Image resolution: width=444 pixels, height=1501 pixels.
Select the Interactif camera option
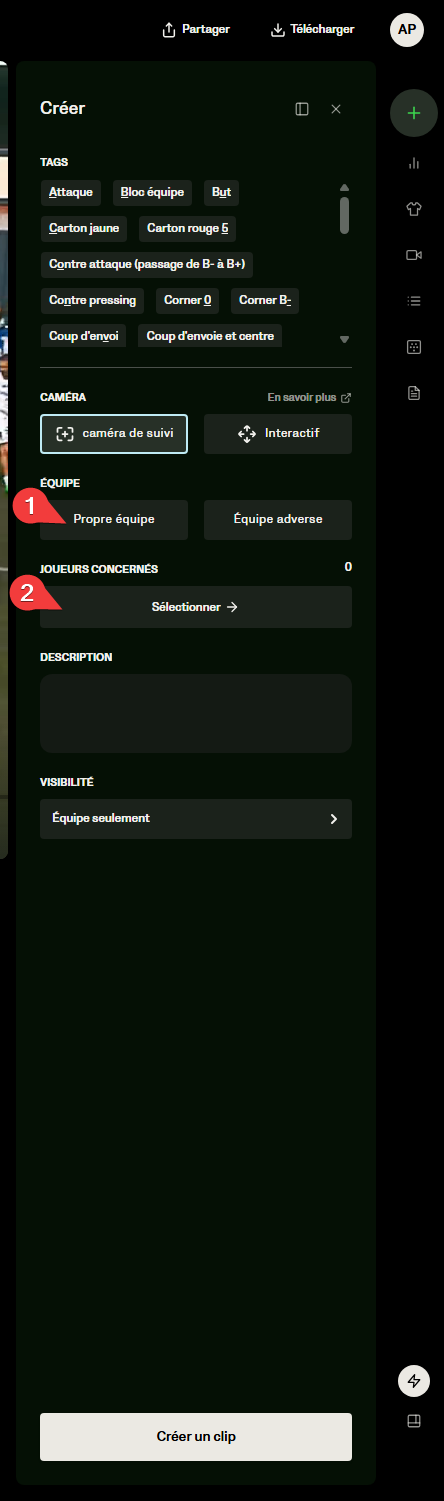pyautogui.click(x=278, y=434)
